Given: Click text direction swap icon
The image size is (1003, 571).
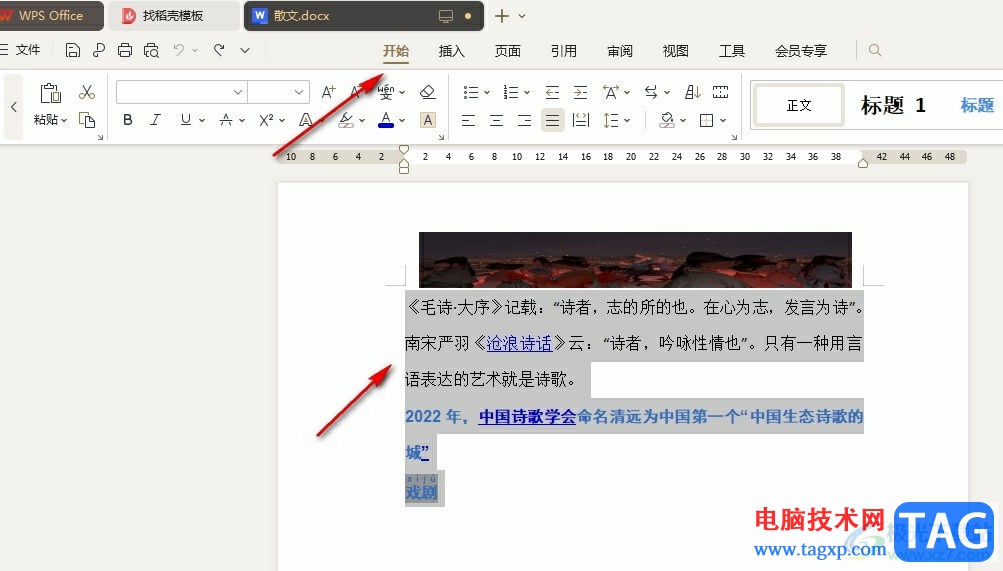Looking at the screenshot, I should pos(651,92).
